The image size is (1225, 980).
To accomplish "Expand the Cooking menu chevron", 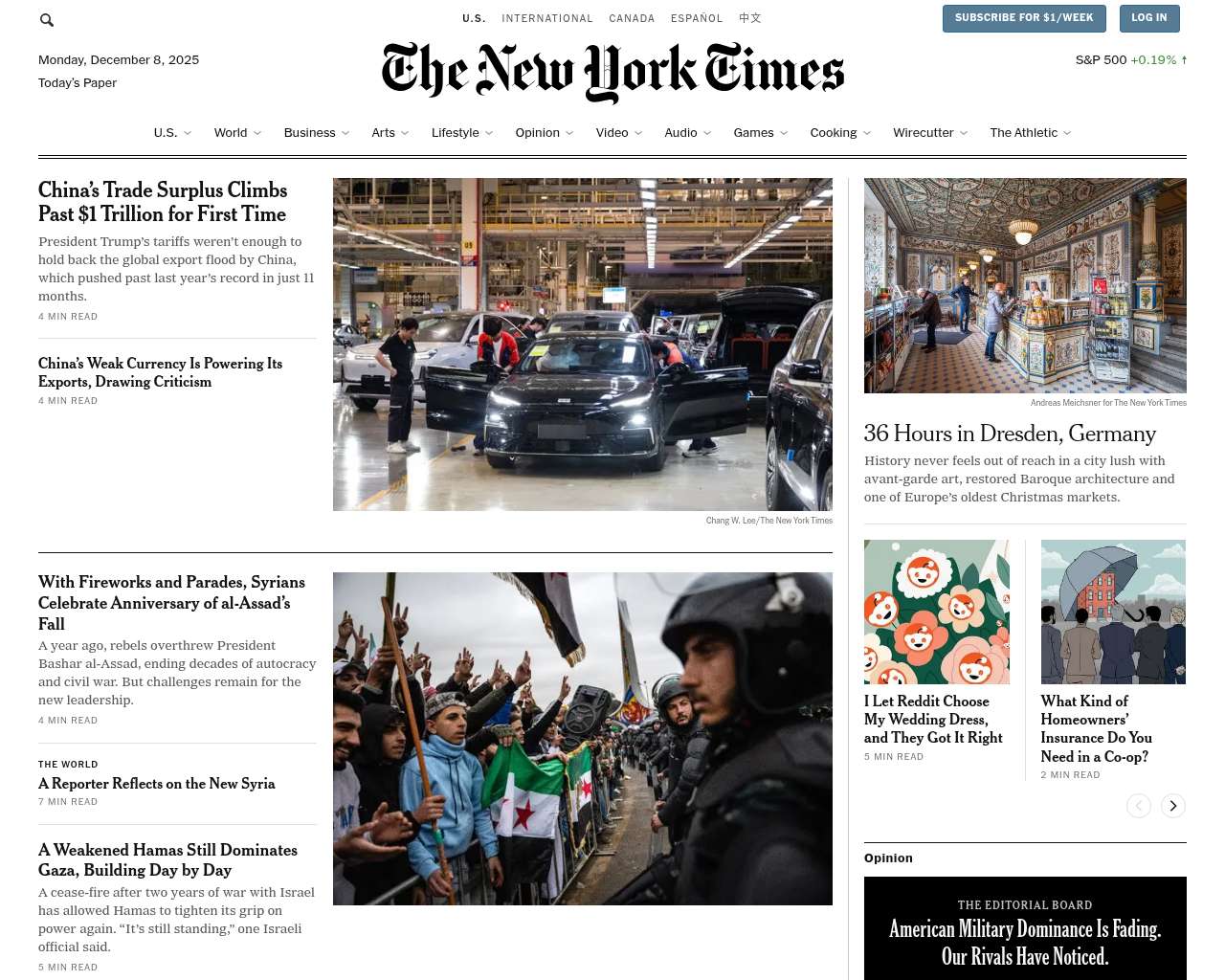I will (867, 133).
